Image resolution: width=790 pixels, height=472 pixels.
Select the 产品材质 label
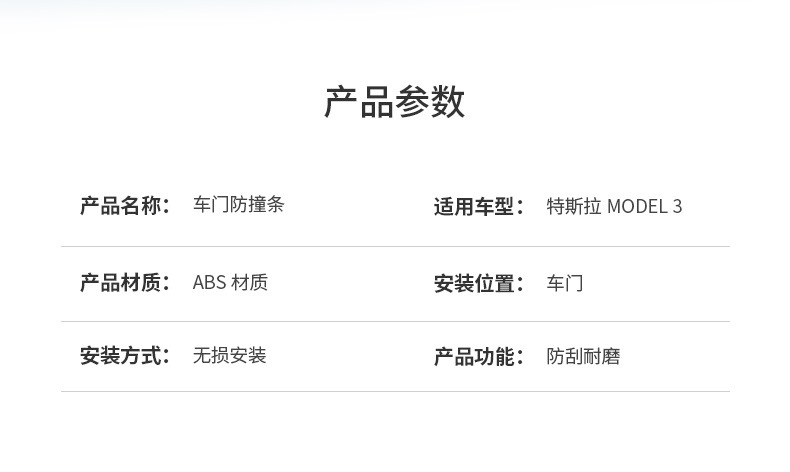124,283
